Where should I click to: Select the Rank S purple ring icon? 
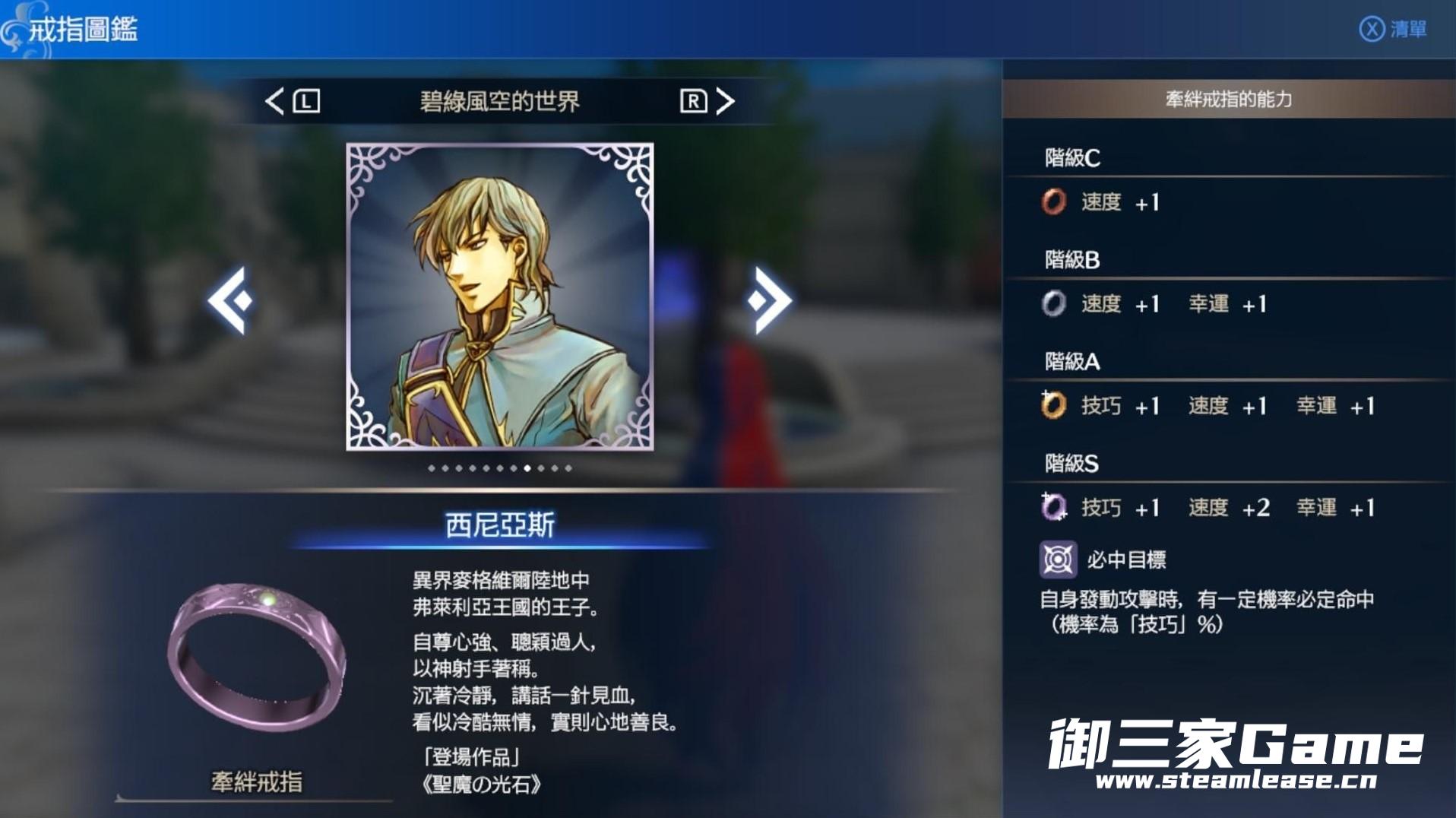(1053, 507)
